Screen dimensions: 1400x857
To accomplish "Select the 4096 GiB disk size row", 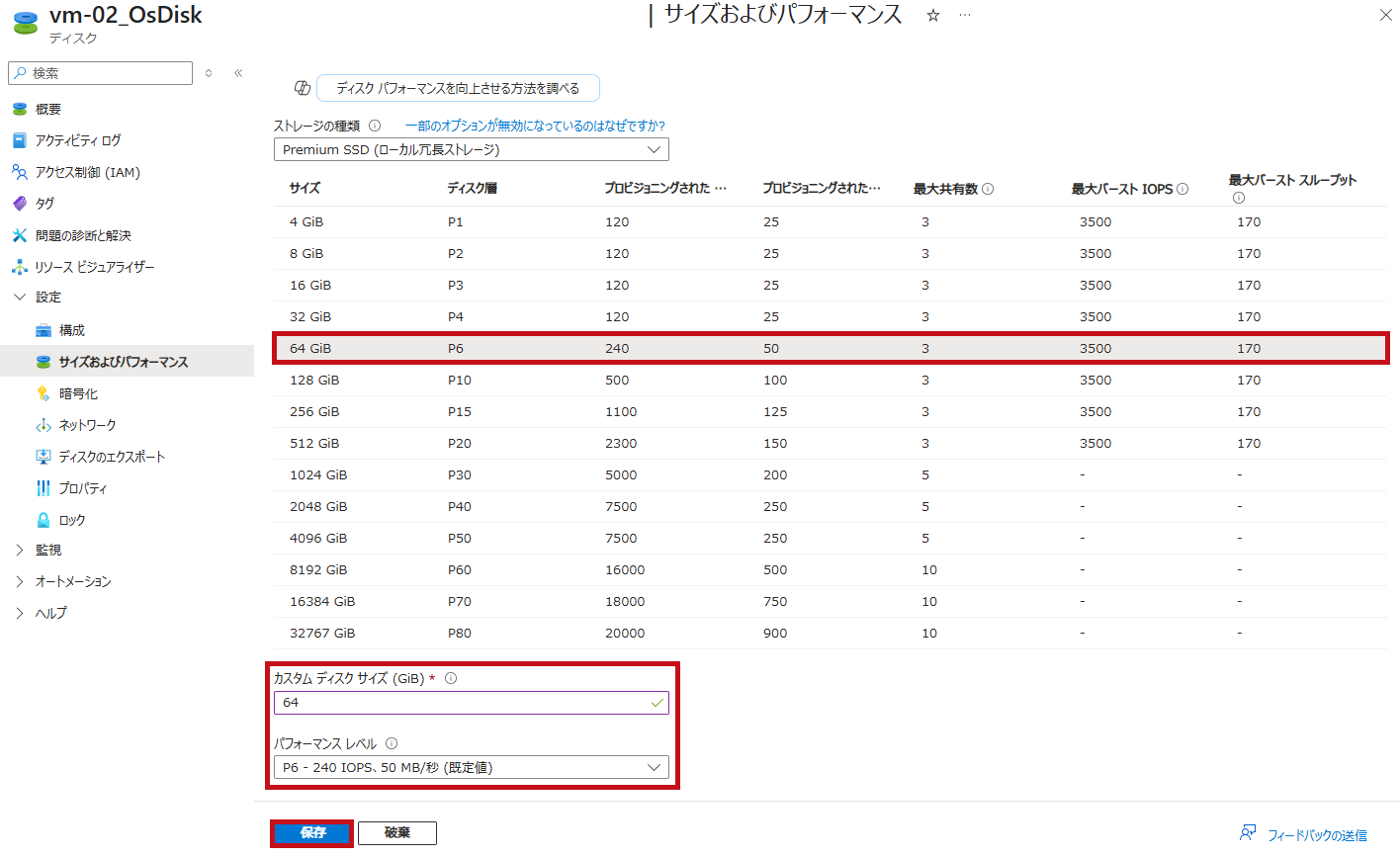I will pos(830,539).
